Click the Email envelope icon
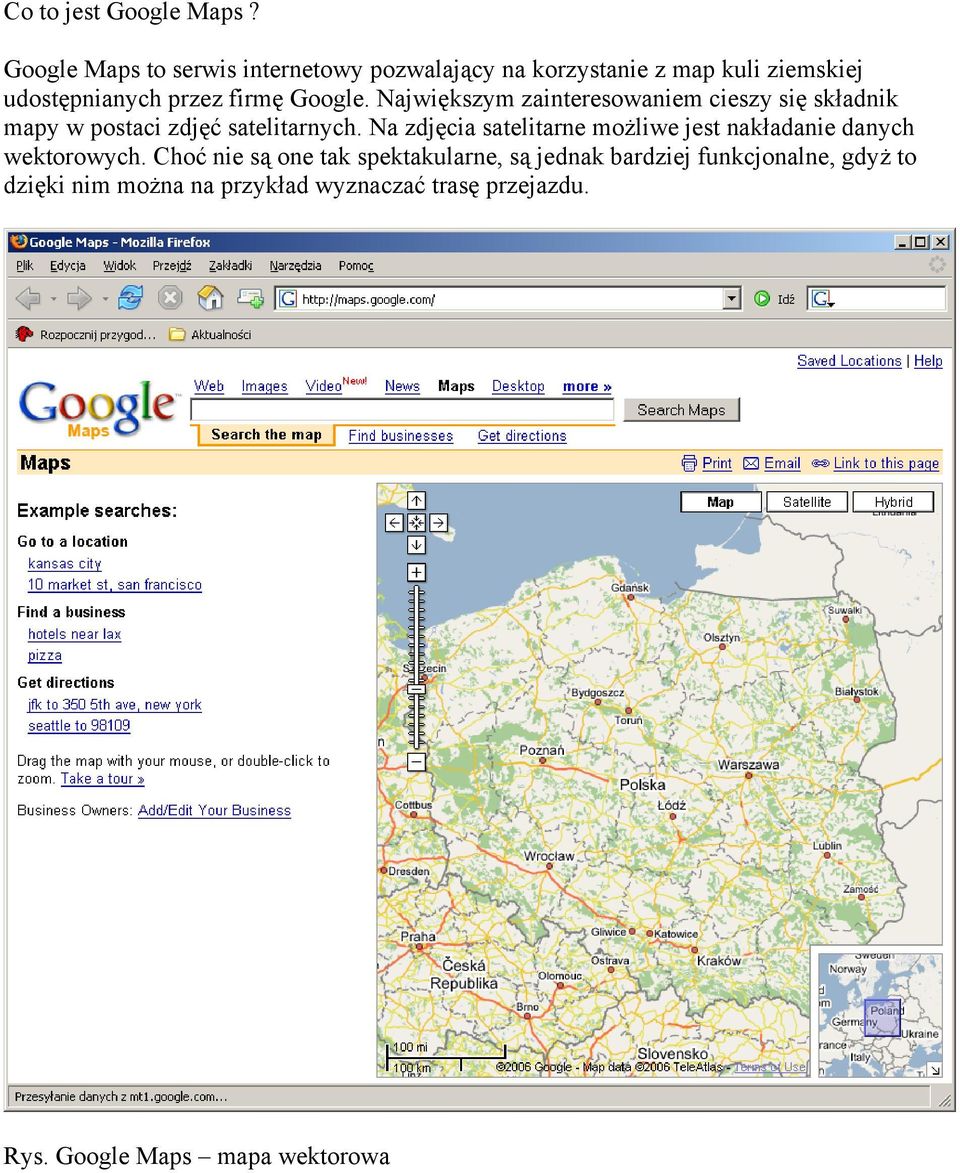Viewport: 960px width, 1173px height. pyautogui.click(x=750, y=464)
